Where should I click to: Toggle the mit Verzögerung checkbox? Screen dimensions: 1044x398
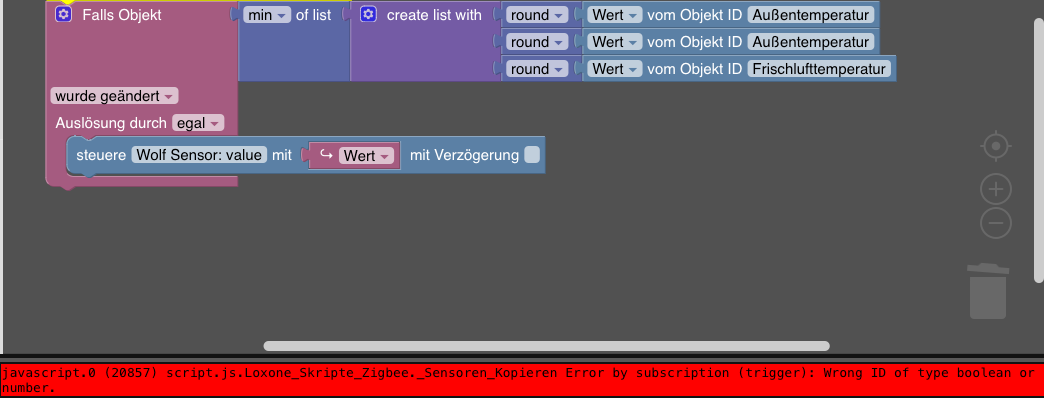coord(532,155)
